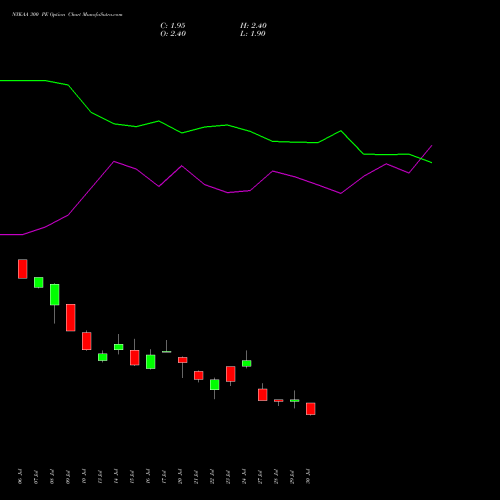
Task: Click the '24 Jul' date axis label
Action: tap(244, 477)
